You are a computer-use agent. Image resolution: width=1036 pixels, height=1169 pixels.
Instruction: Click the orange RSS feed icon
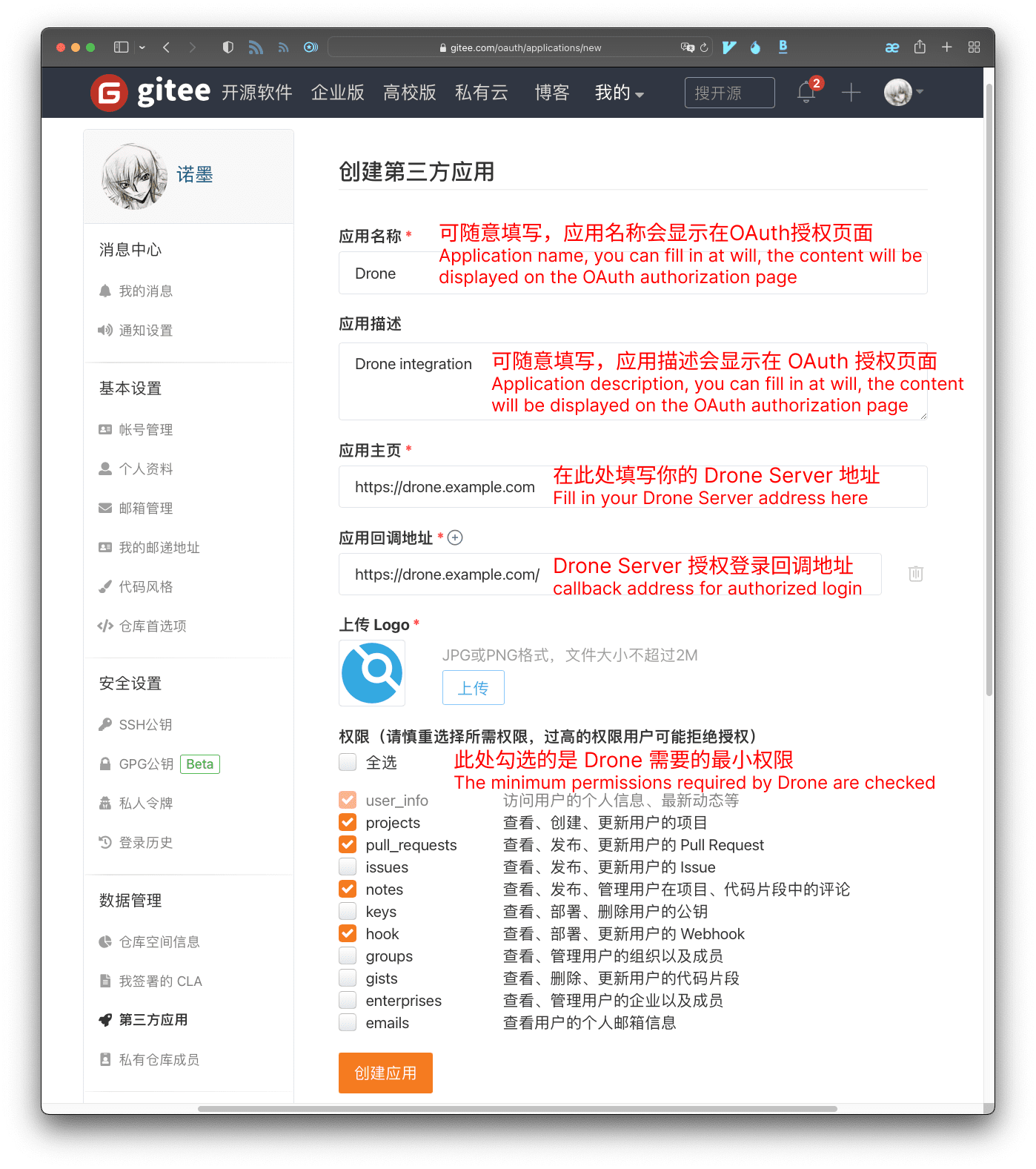[x=256, y=47]
